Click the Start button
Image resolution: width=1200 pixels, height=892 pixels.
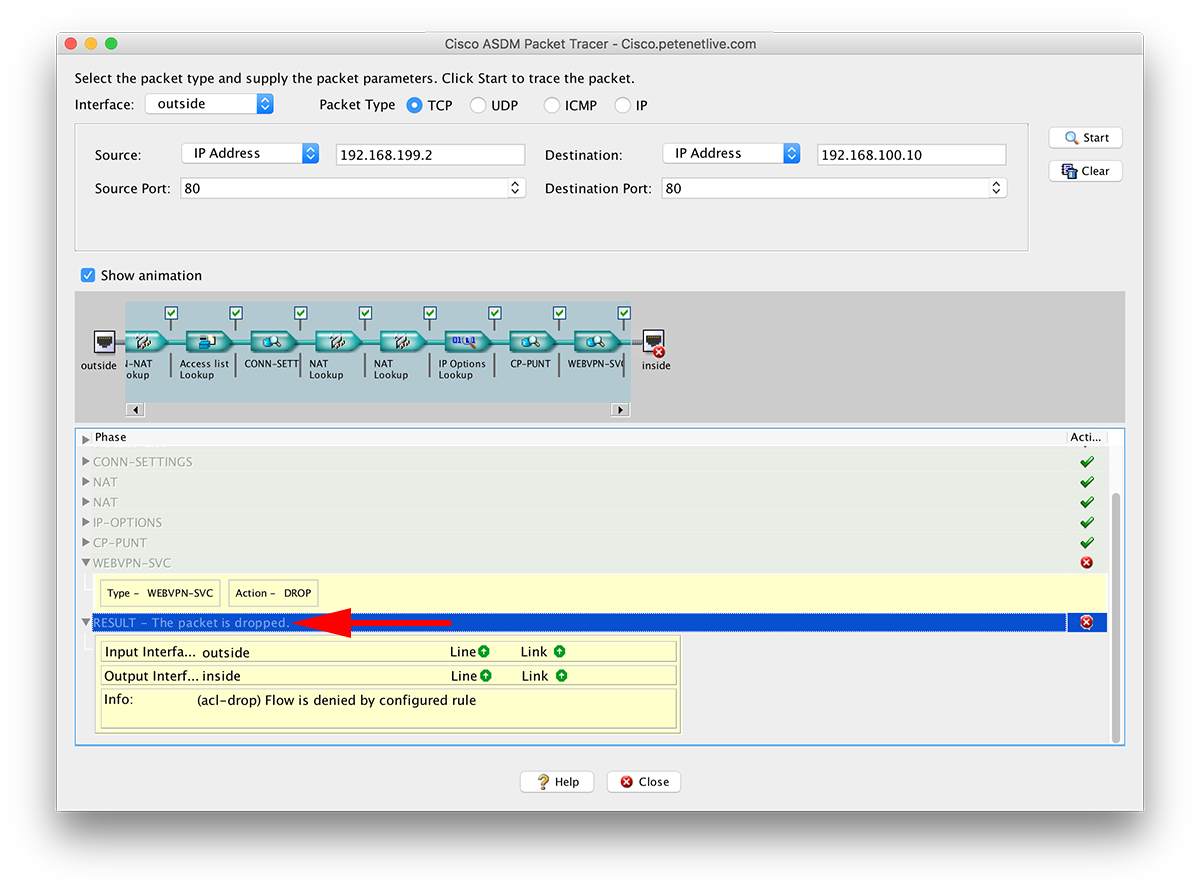1086,138
